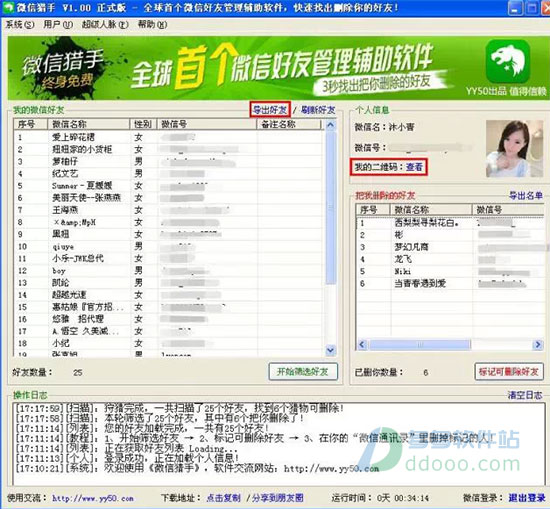
Task: Click deleted-friends 微信号 column header
Action: [508, 210]
